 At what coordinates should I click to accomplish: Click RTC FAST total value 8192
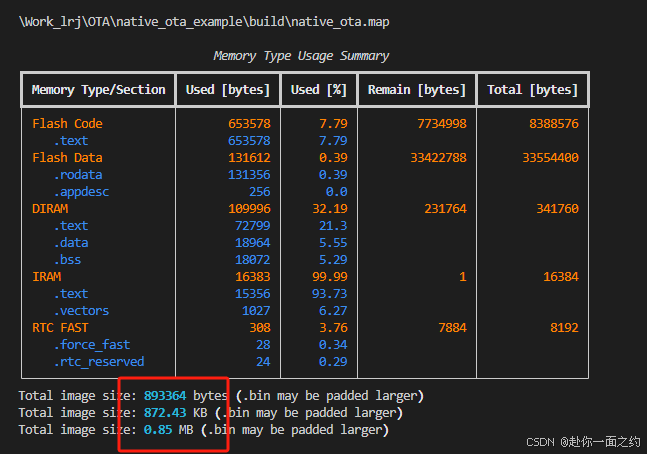point(564,328)
